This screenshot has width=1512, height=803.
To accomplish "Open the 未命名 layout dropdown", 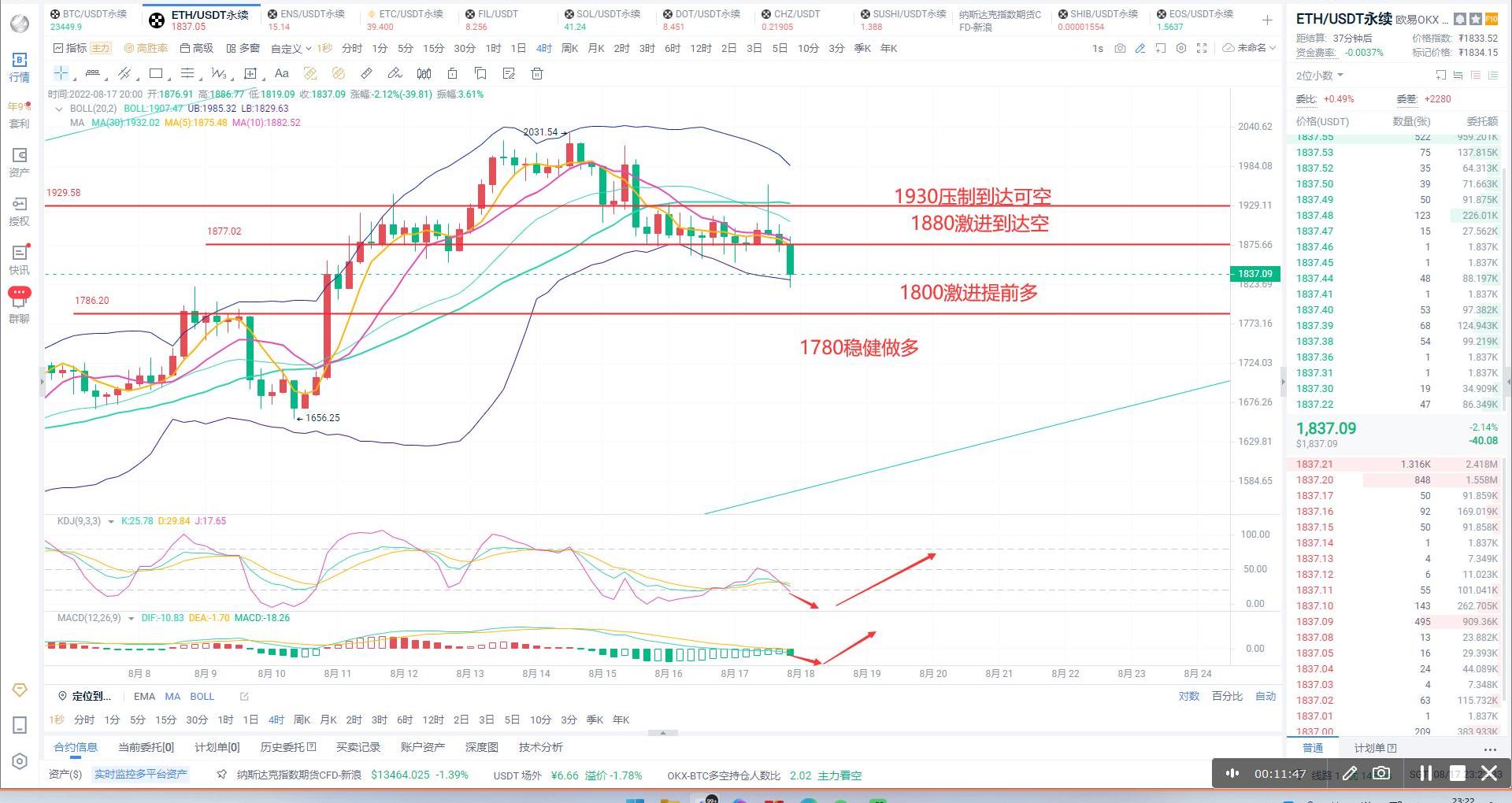I will point(1249,48).
